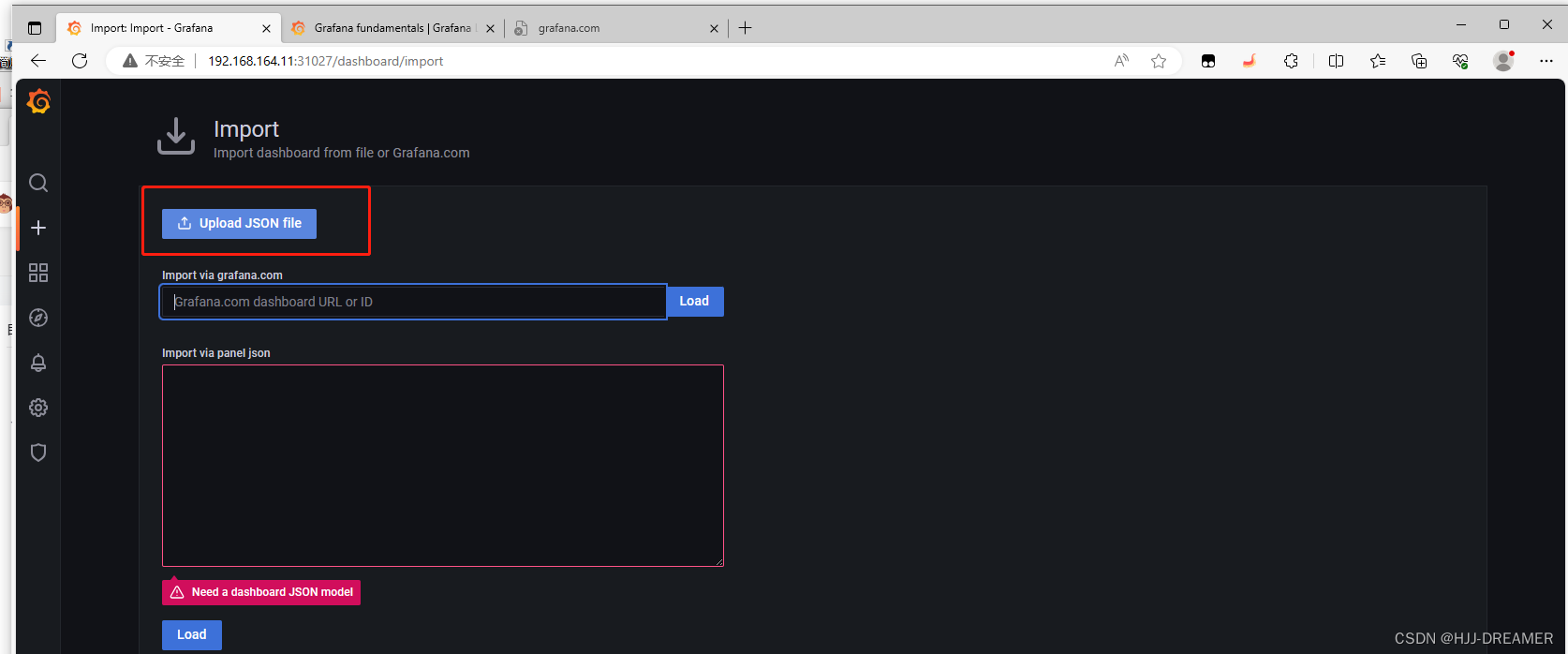Switch to Grafana fundamentals tab
This screenshot has width=1568, height=654.
point(392,28)
